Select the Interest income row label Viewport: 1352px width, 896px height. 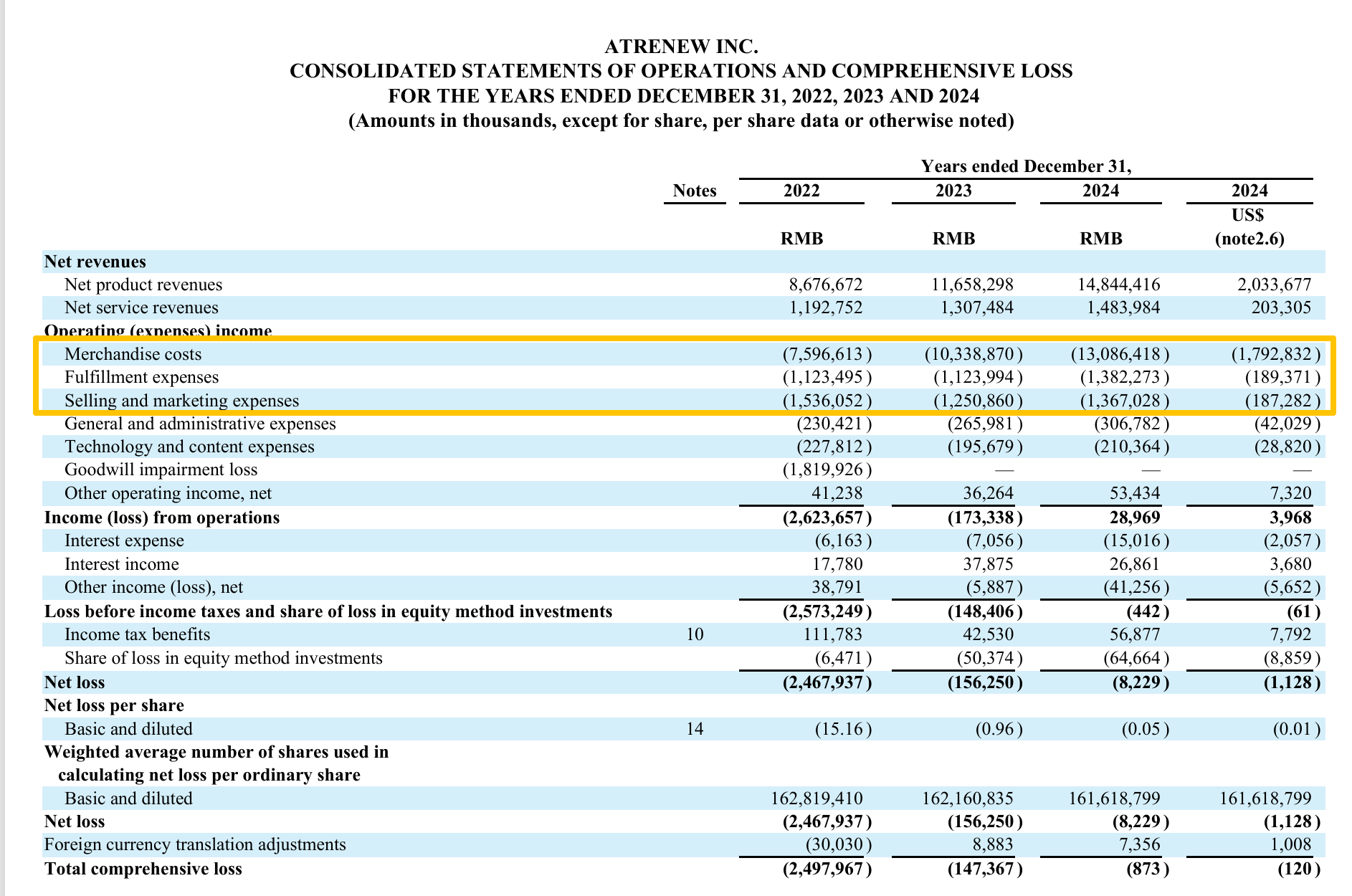pyautogui.click(x=122, y=564)
